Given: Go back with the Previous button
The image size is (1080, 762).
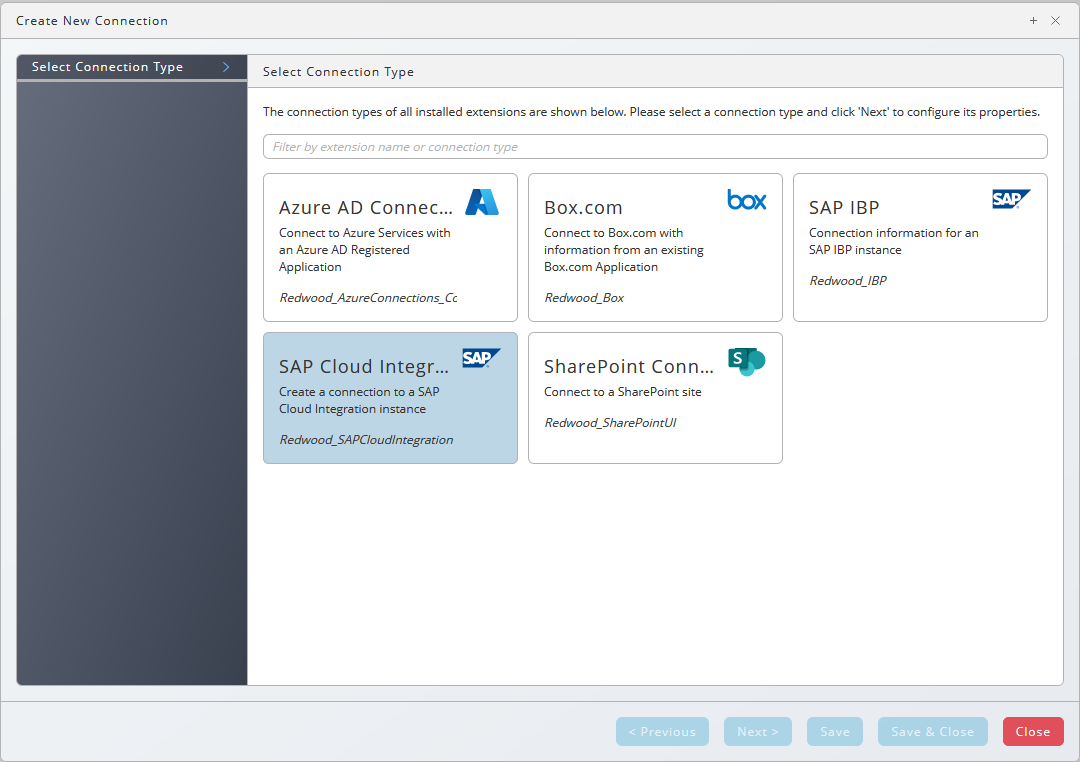Looking at the screenshot, I should pyautogui.click(x=662, y=732).
